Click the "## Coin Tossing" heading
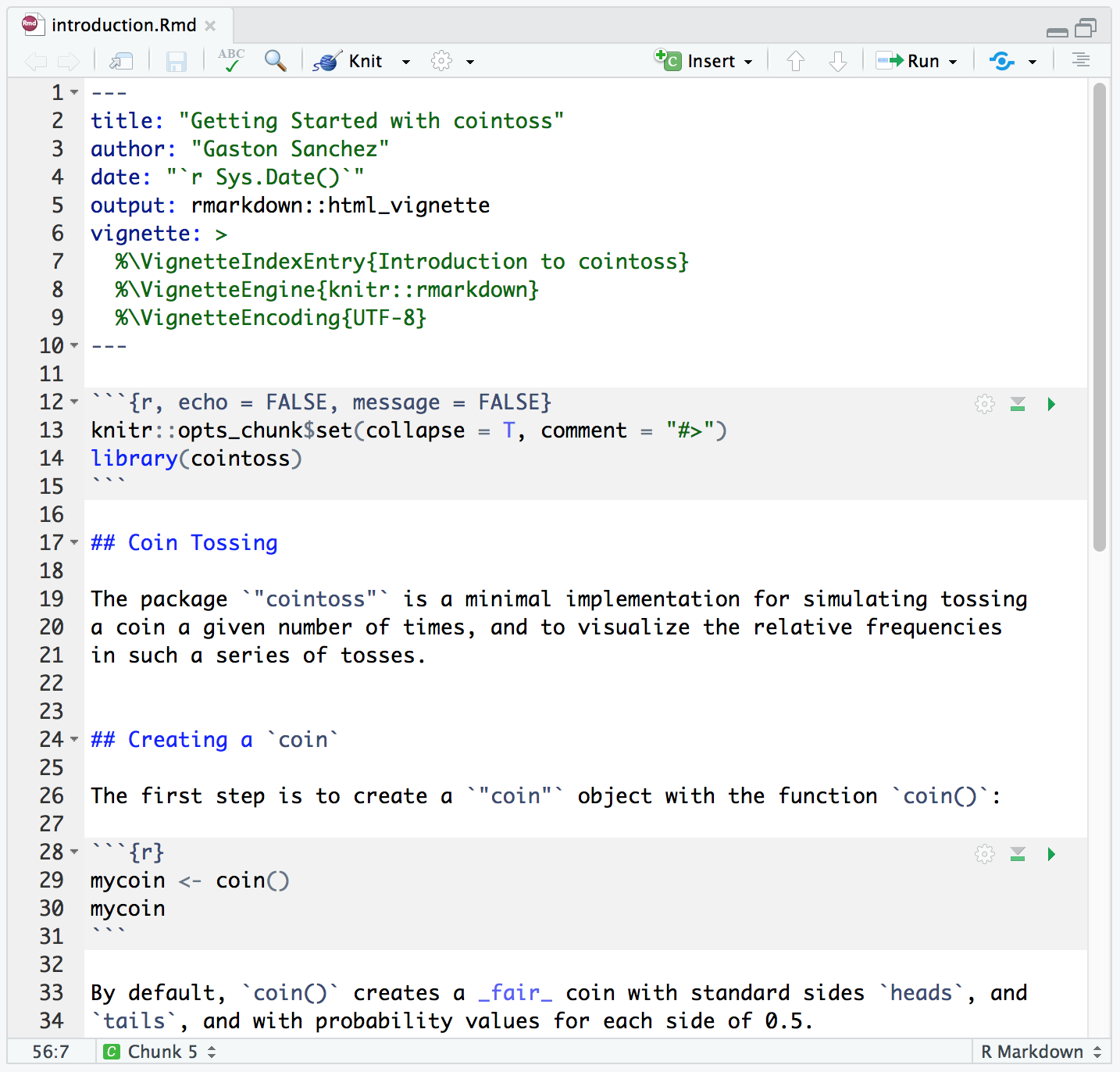 point(184,543)
